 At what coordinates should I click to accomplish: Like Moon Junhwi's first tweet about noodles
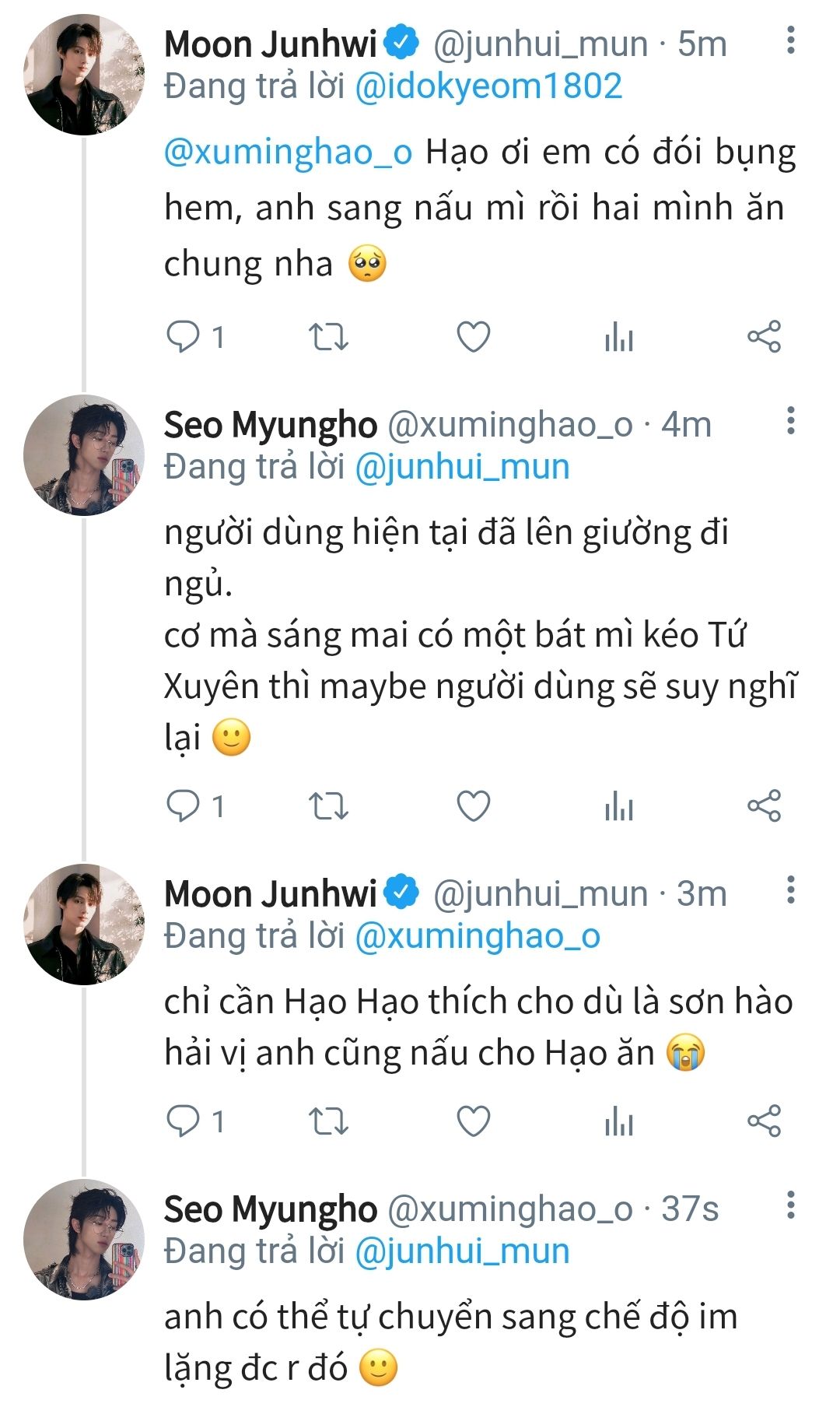pyautogui.click(x=473, y=337)
